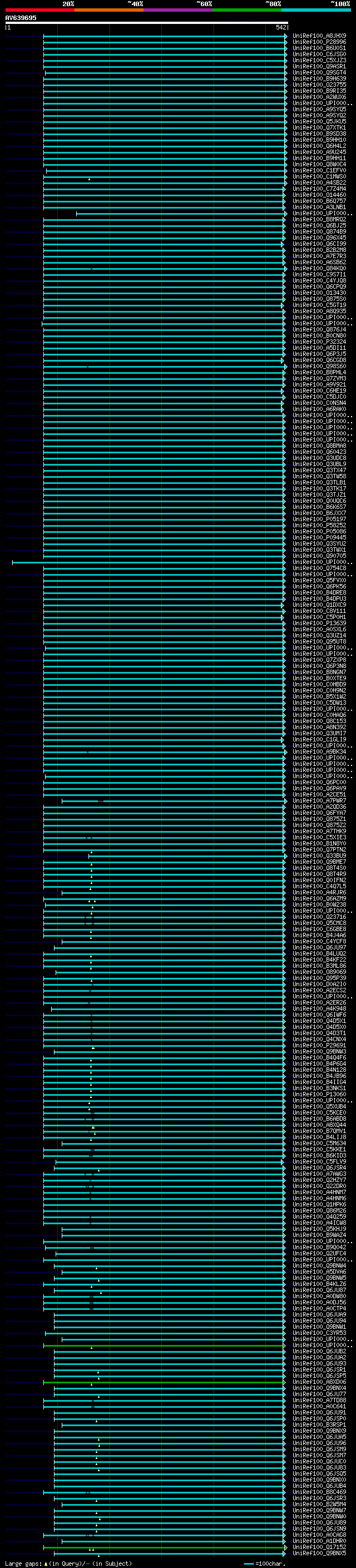This screenshot has width=356, height=1568.
Task: Select the UniRef100_B6Q757 label
Action: tap(319, 201)
